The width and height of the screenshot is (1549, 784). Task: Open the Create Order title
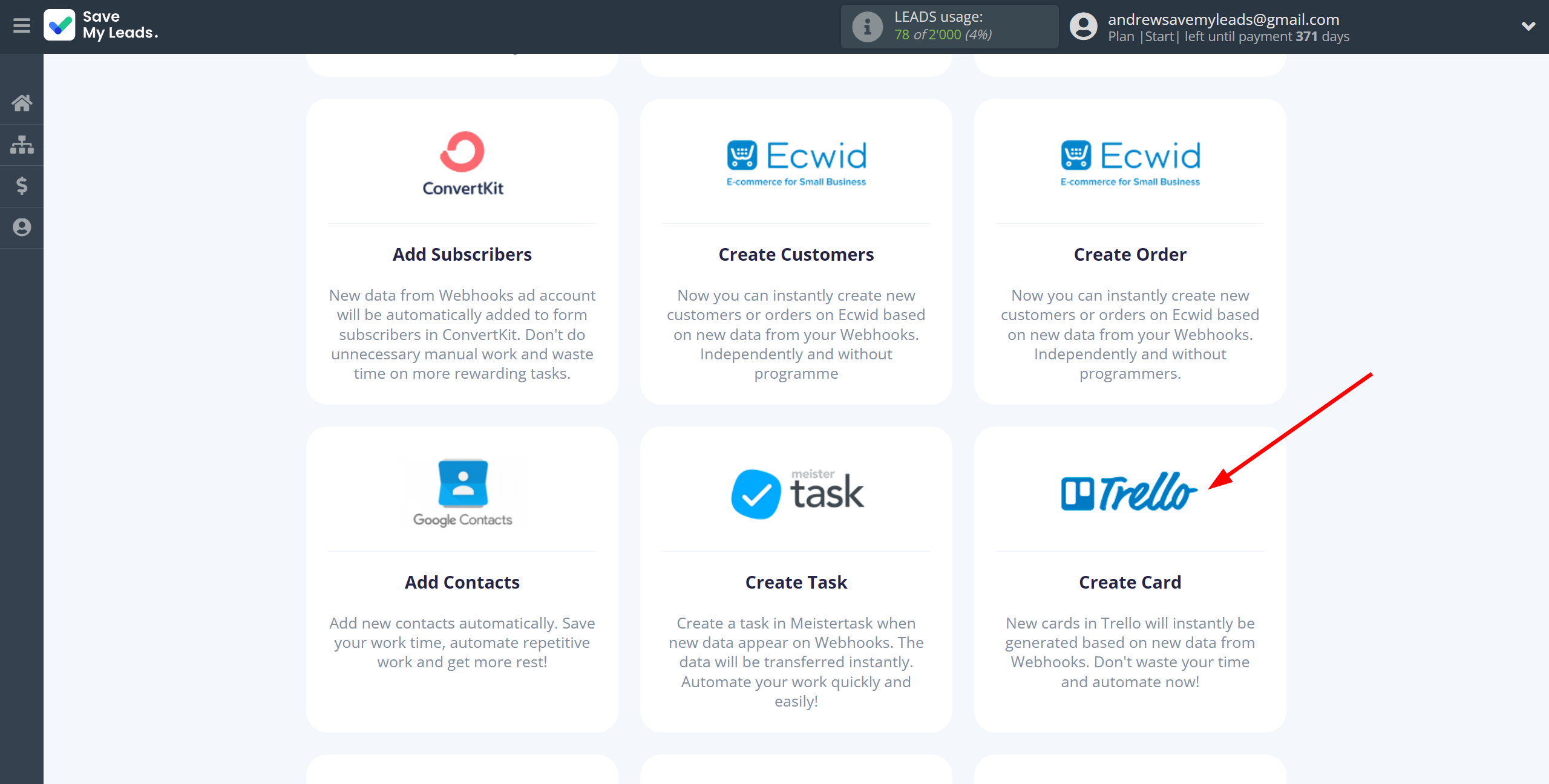pyautogui.click(x=1130, y=255)
